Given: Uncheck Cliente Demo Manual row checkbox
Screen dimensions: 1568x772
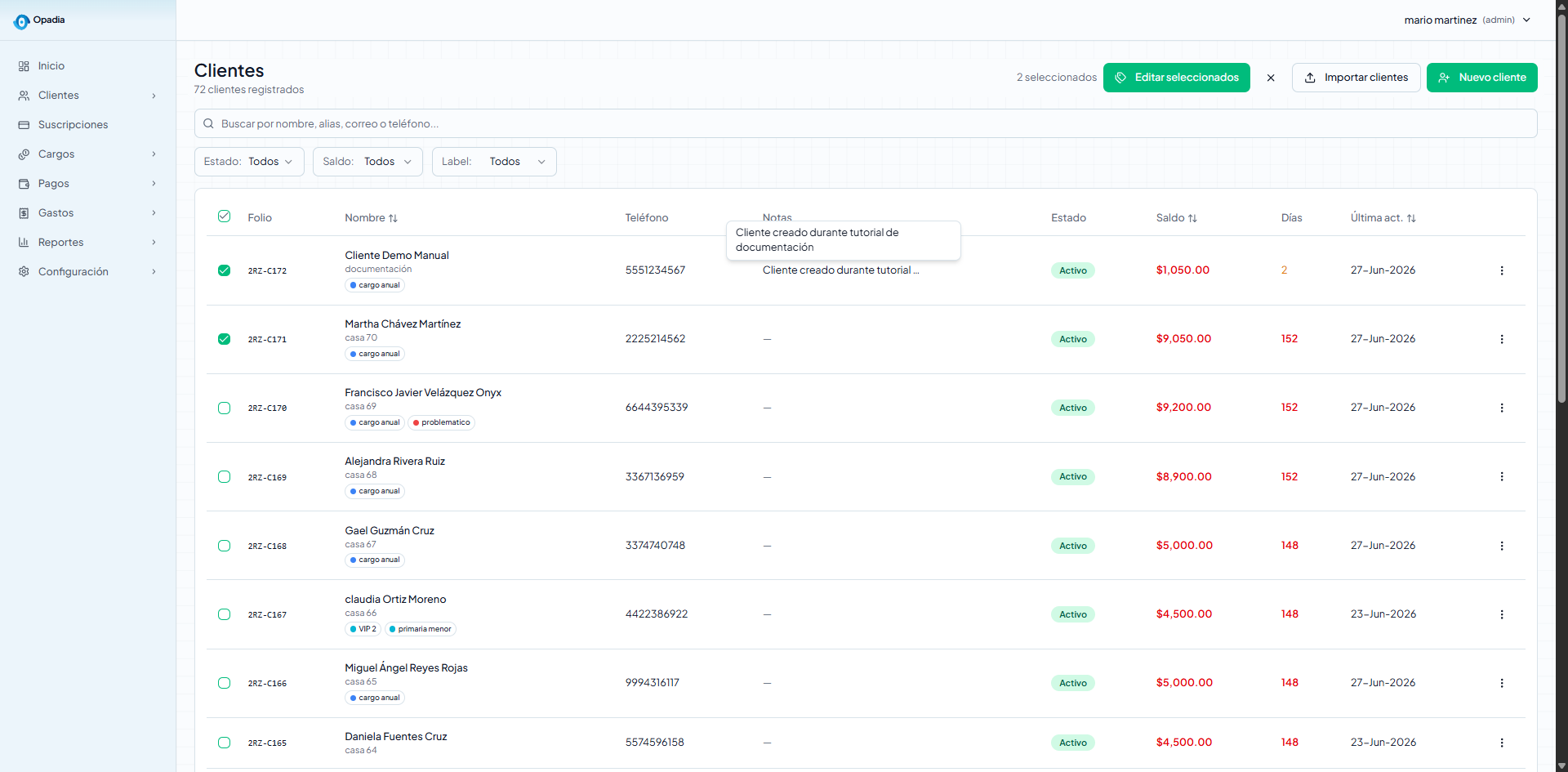Looking at the screenshot, I should (225, 270).
